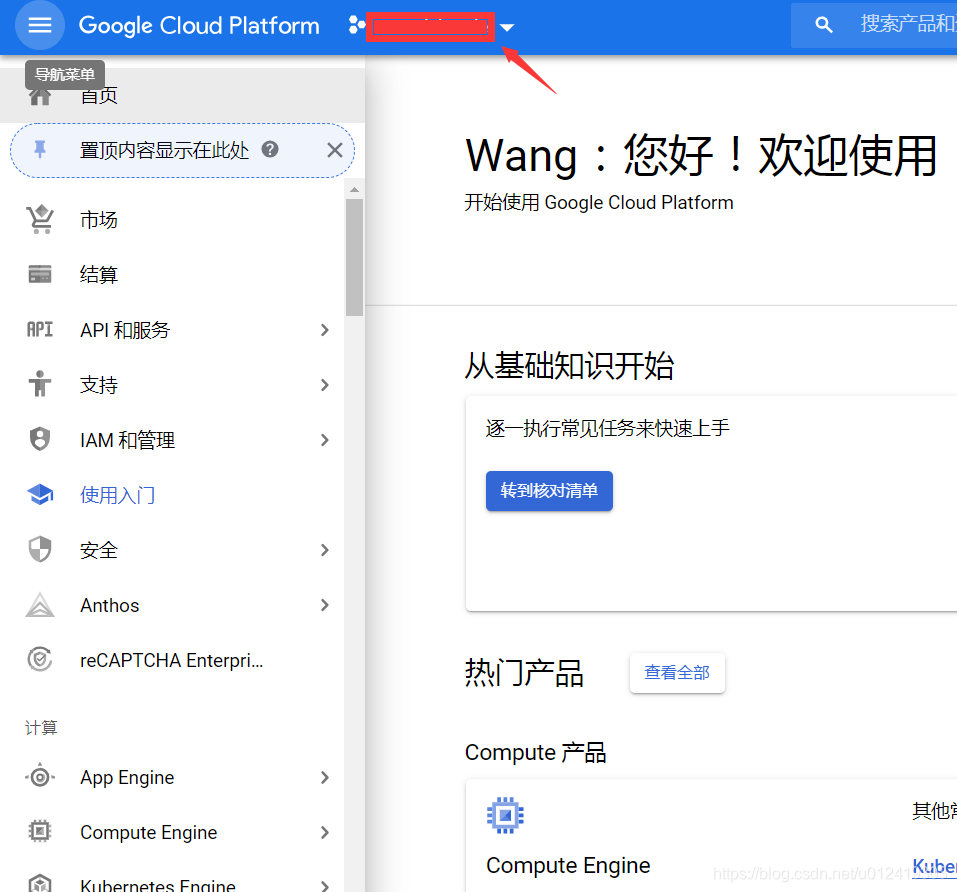The image size is (957, 892).
Task: Open Anthos menu item
Action: coord(110,605)
